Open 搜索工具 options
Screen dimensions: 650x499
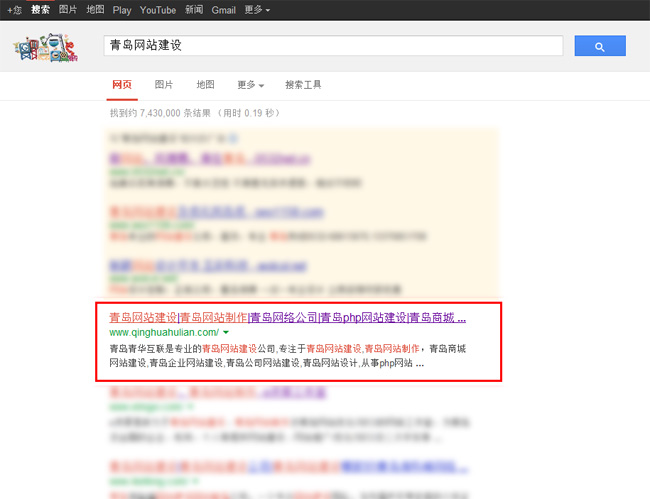pos(303,85)
